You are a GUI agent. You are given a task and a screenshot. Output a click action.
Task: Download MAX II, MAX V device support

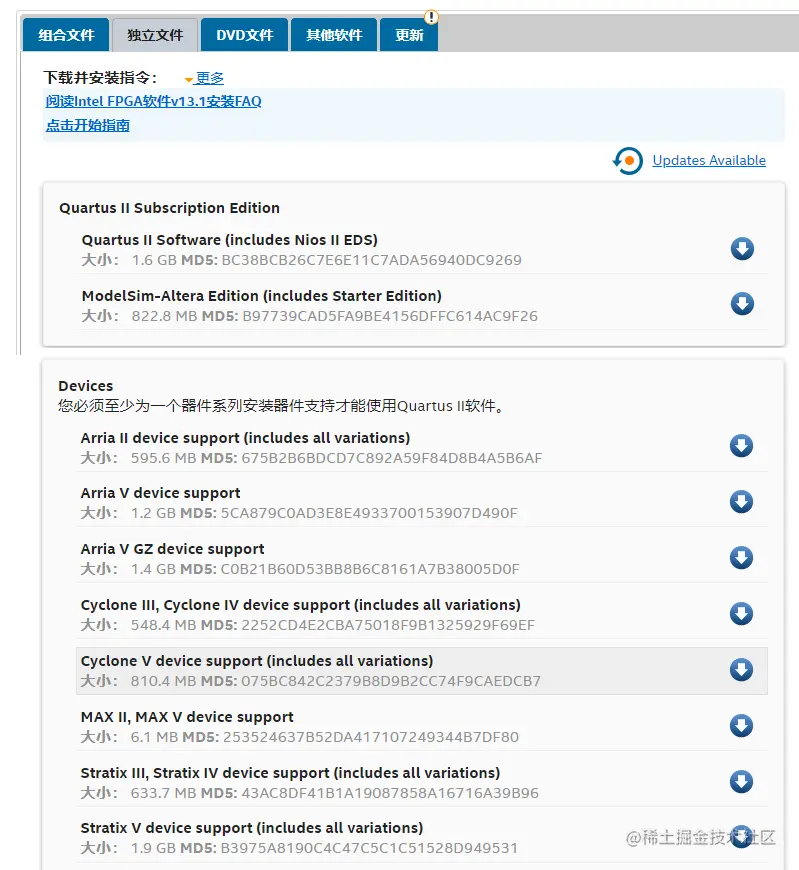741,726
